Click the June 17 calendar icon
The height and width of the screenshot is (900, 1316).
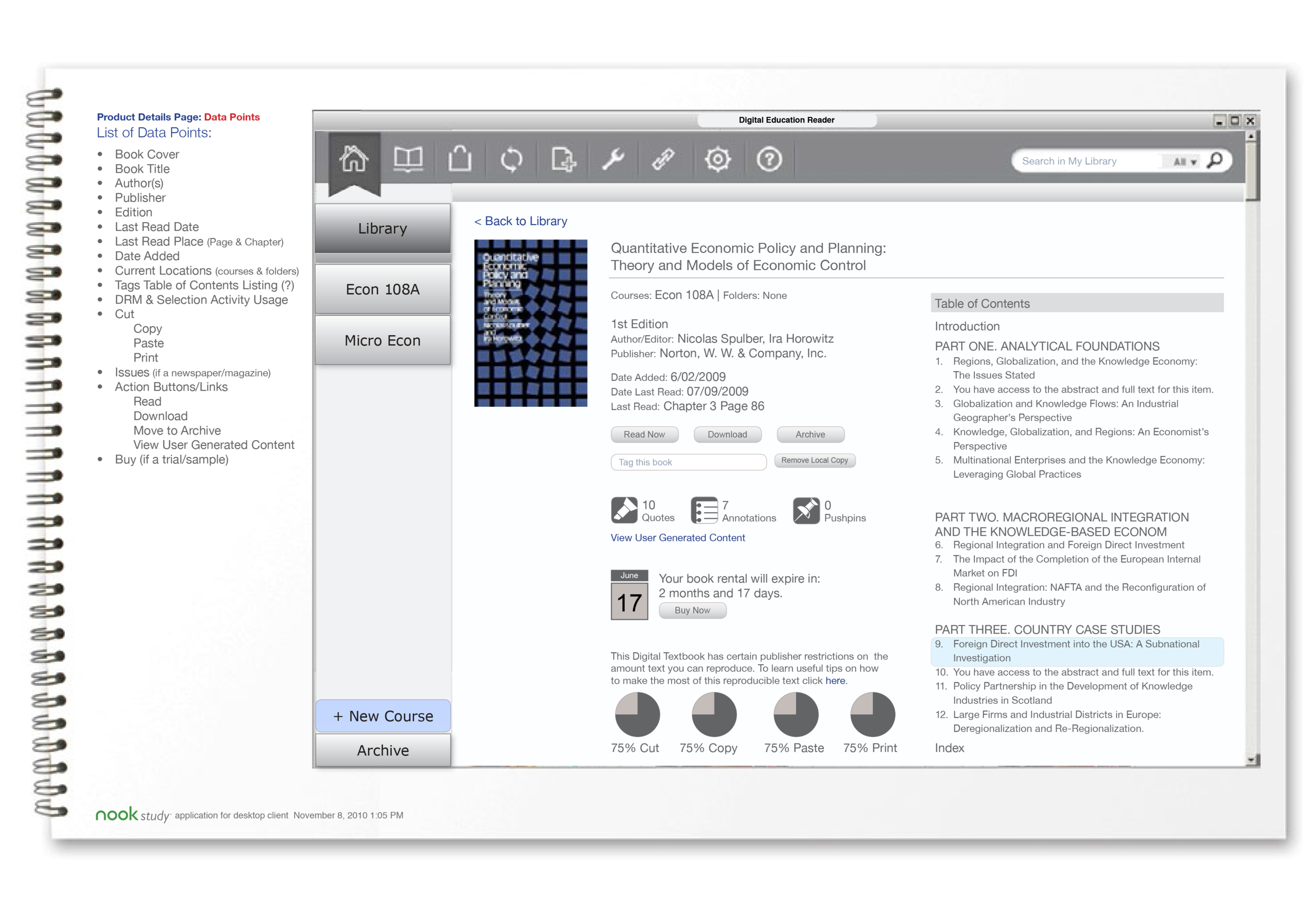pyautogui.click(x=629, y=595)
